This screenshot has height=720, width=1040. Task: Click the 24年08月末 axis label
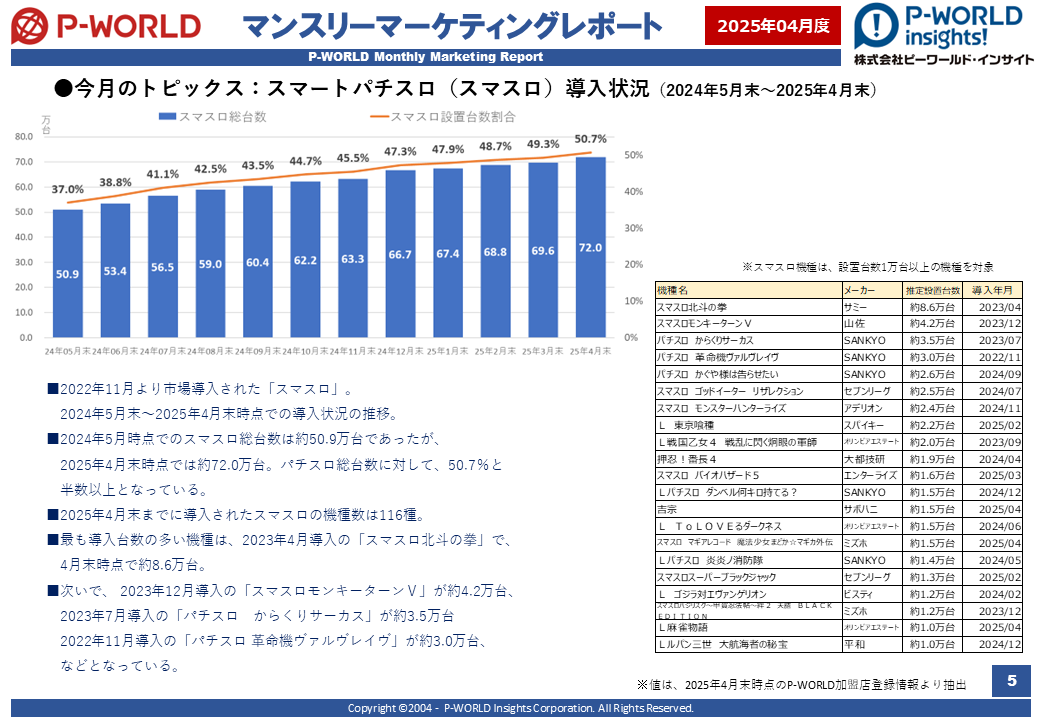point(210,351)
